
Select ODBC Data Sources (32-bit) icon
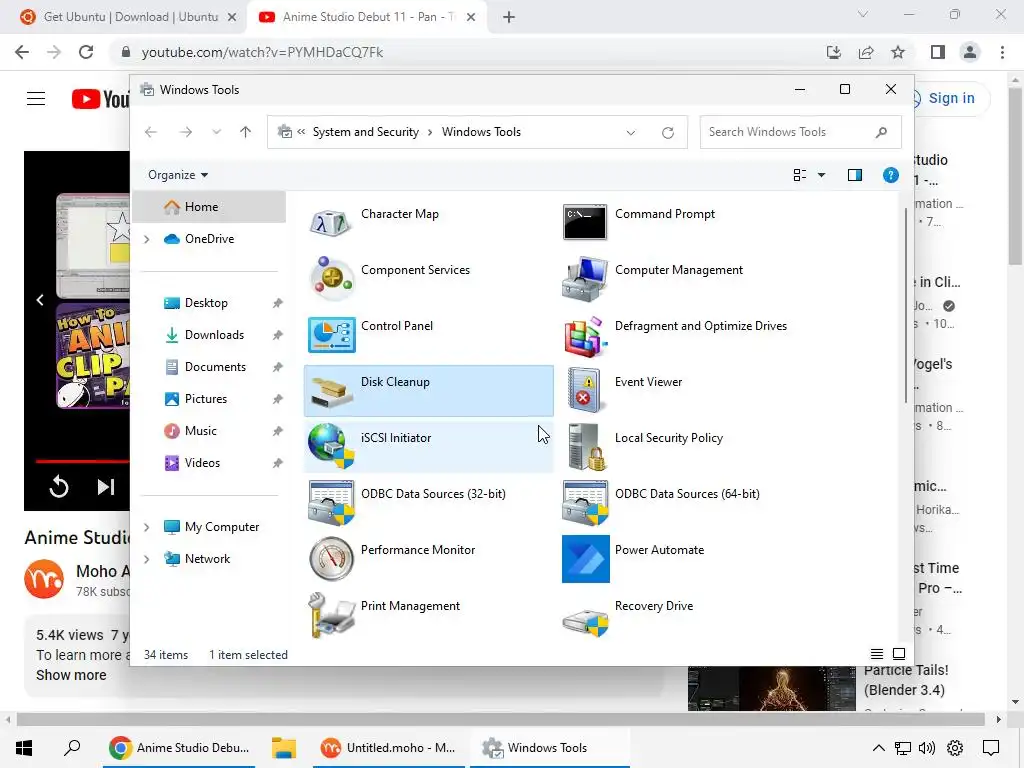(x=331, y=502)
